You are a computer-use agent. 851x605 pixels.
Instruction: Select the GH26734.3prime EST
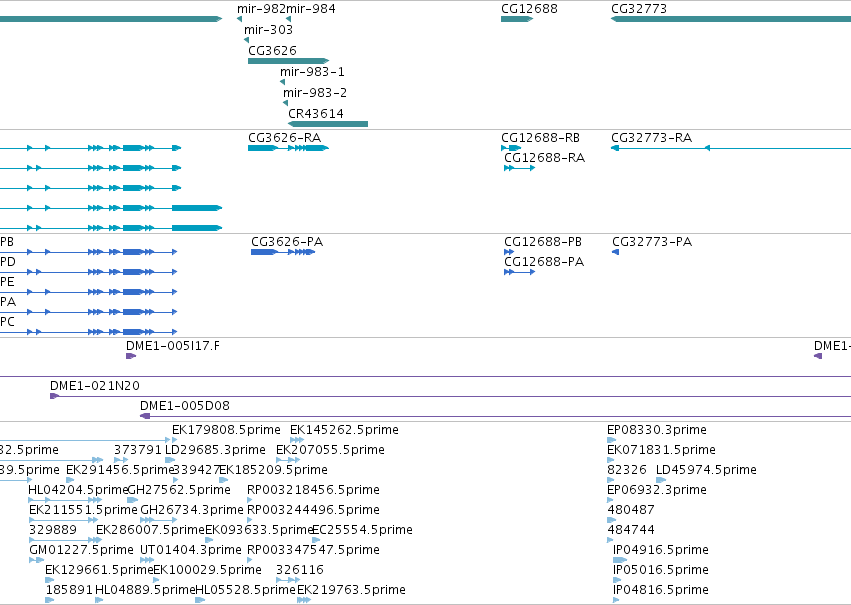pyautogui.click(x=158, y=520)
